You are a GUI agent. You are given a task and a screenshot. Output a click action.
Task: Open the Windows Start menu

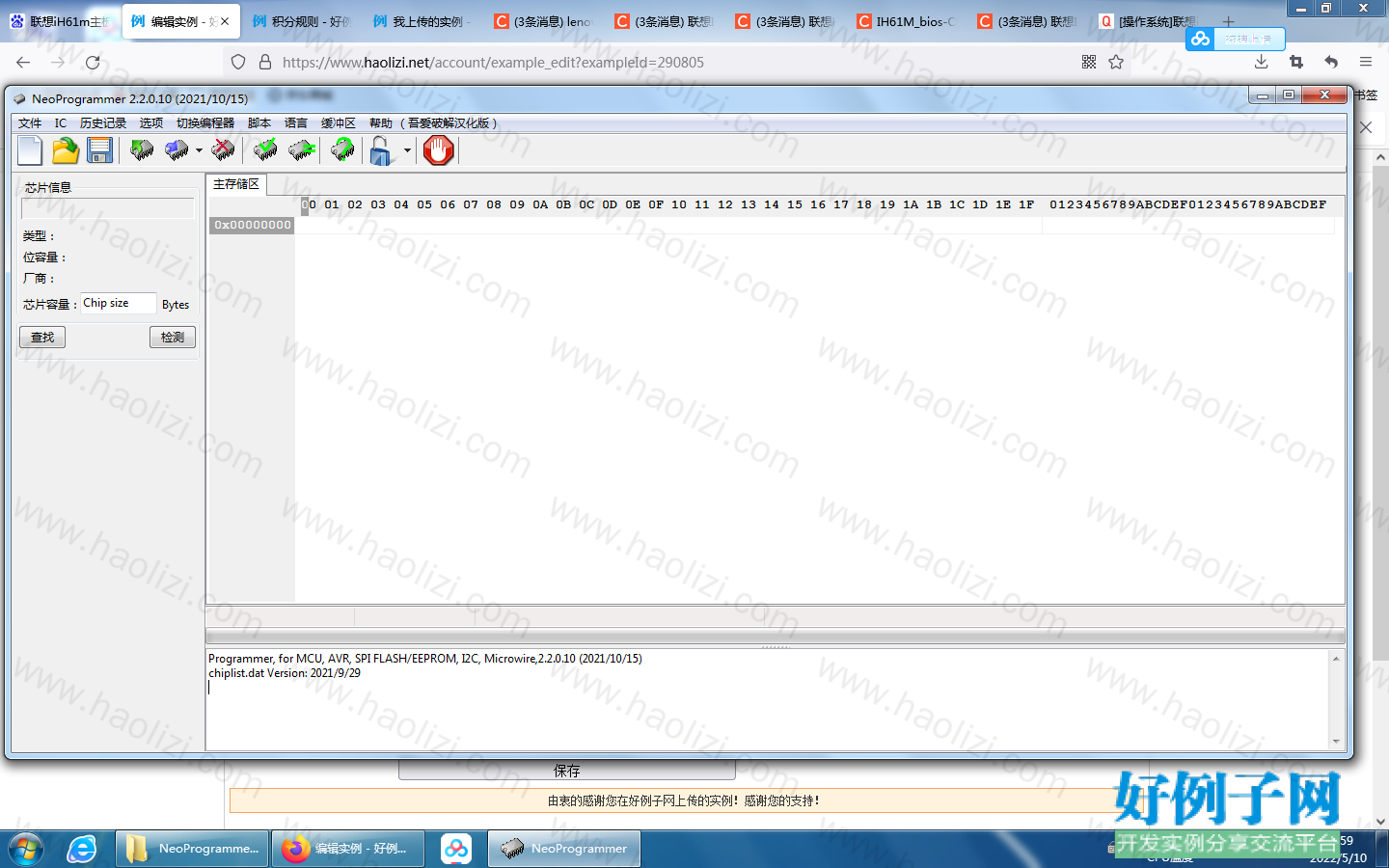[26, 849]
